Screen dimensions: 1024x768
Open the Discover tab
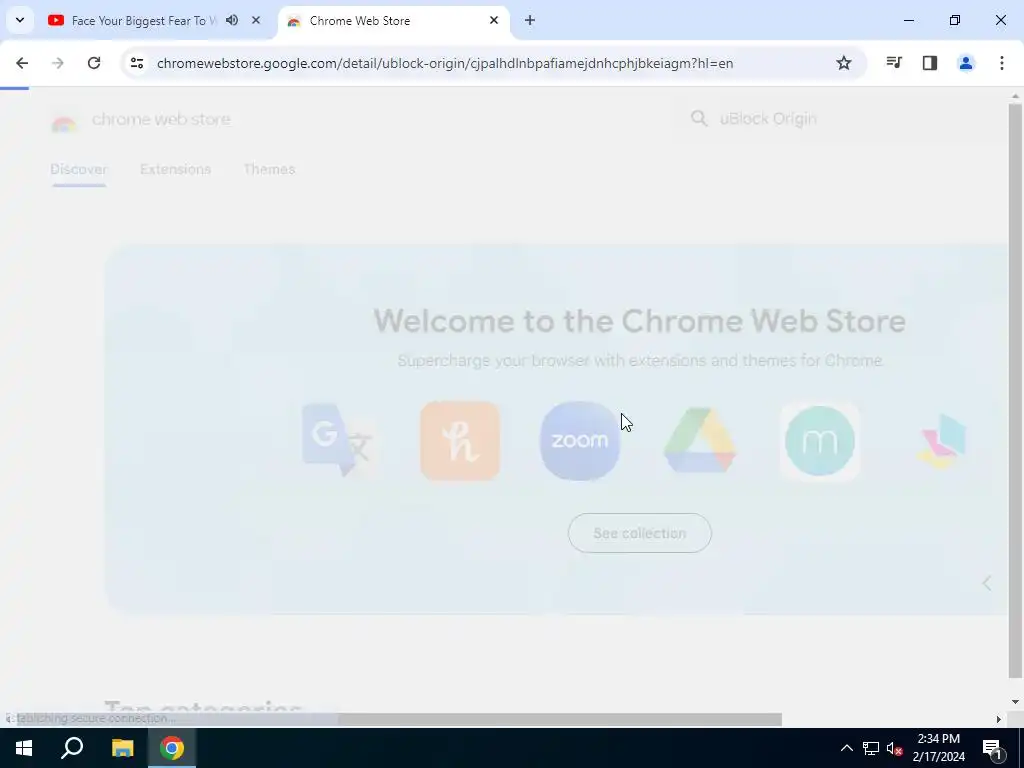pyautogui.click(x=78, y=169)
